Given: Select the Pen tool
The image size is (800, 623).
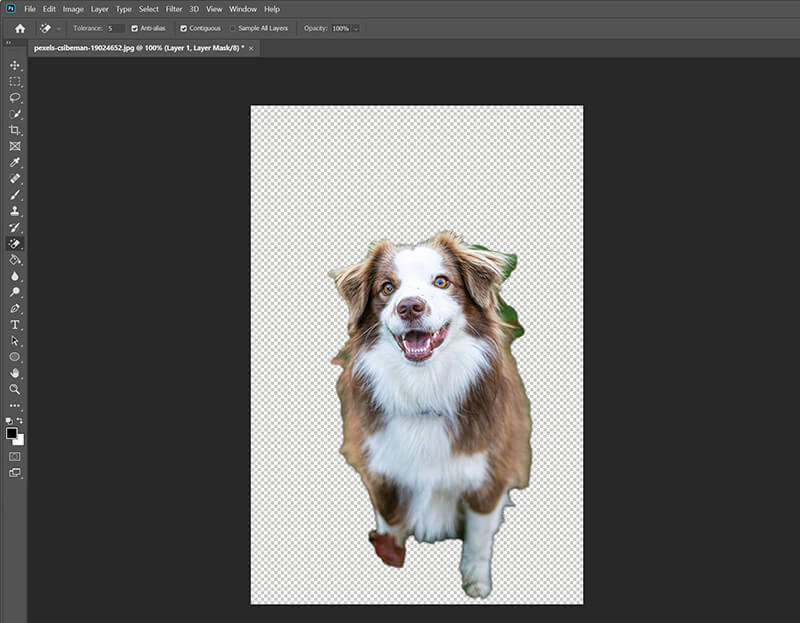Looking at the screenshot, I should tap(14, 305).
